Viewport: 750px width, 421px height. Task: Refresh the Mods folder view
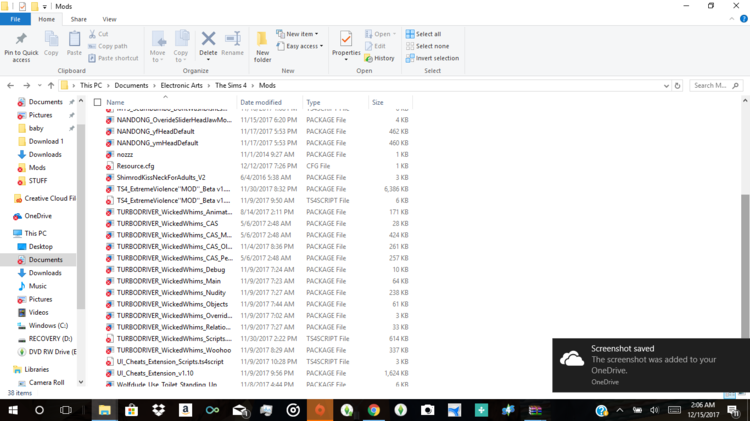677,86
